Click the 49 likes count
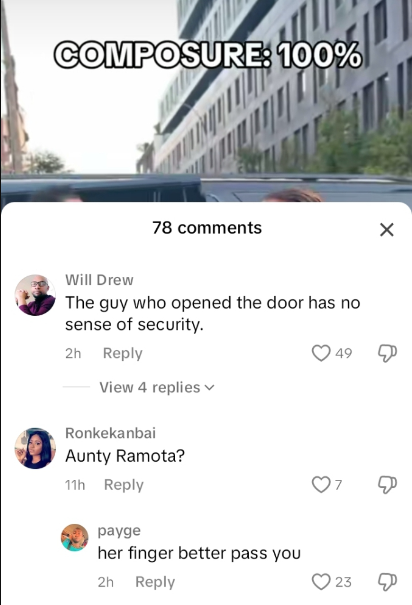 pos(343,353)
